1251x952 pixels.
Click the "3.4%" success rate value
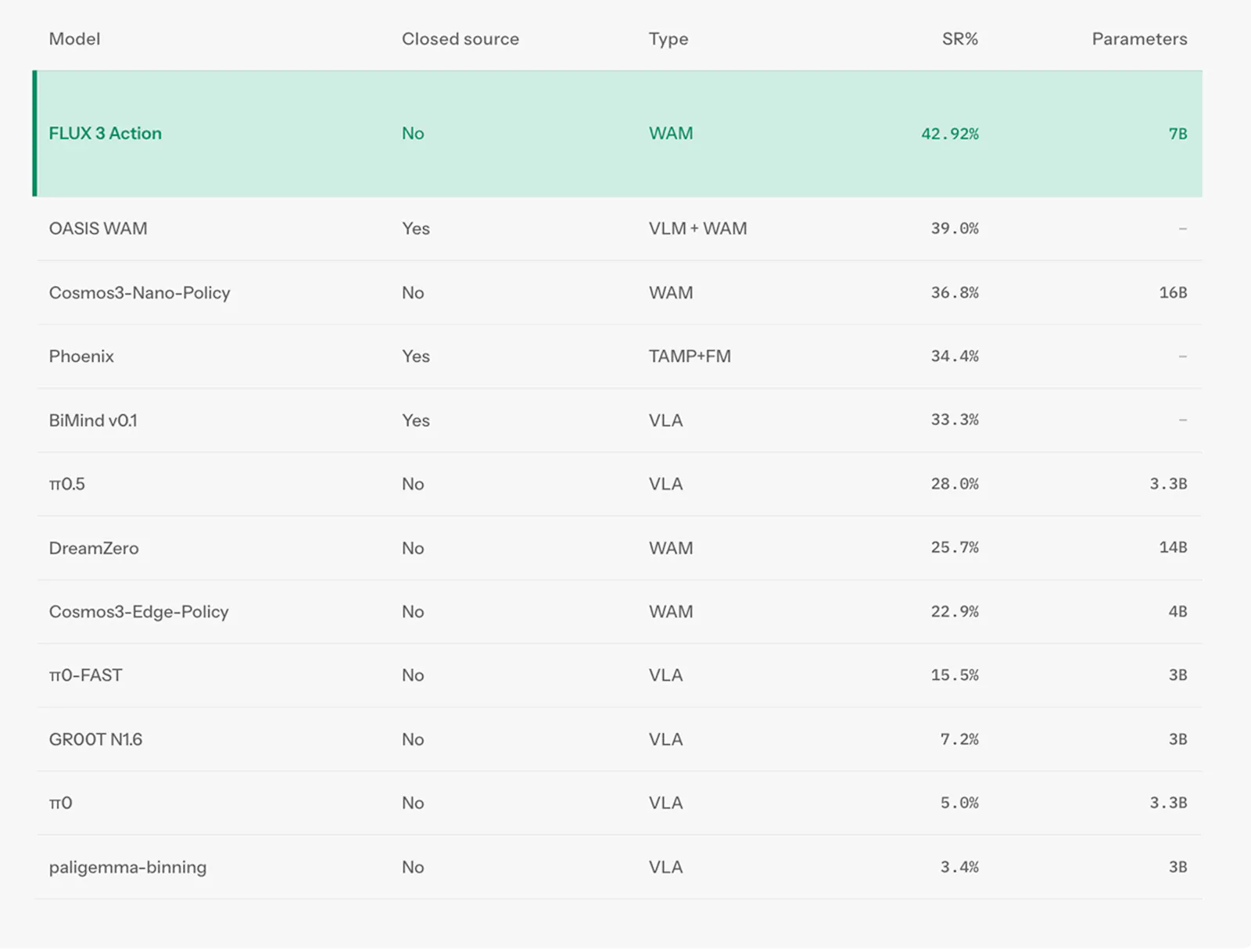(959, 868)
